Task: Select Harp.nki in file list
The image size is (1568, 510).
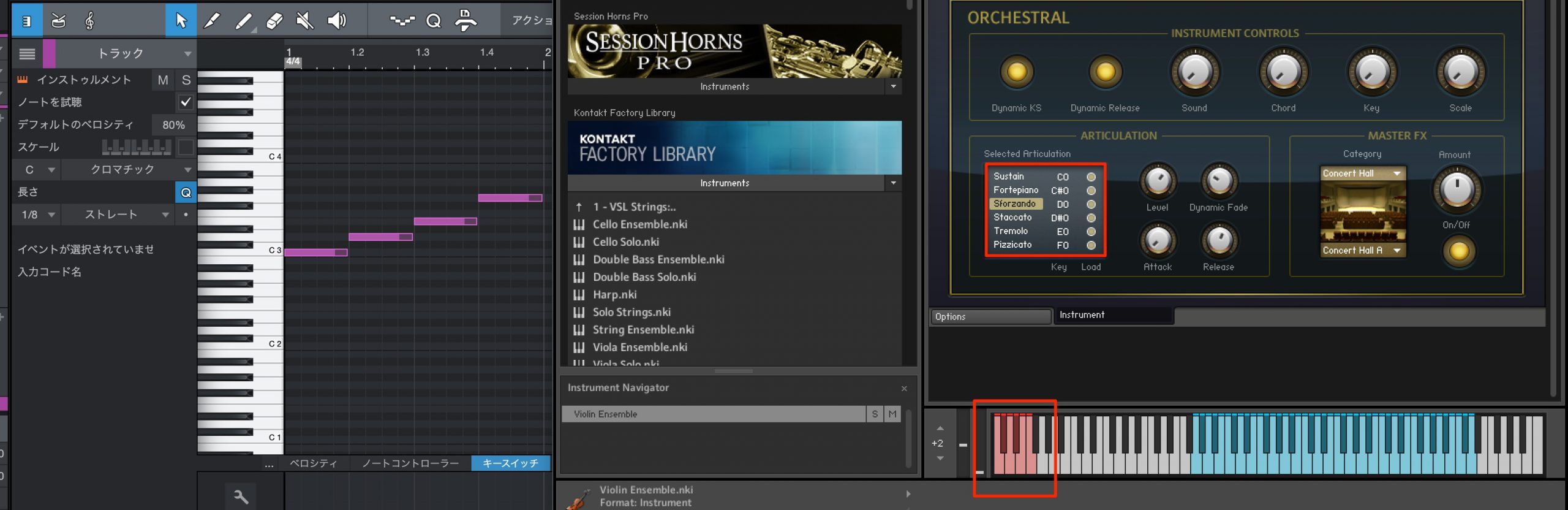Action: pyautogui.click(x=614, y=295)
